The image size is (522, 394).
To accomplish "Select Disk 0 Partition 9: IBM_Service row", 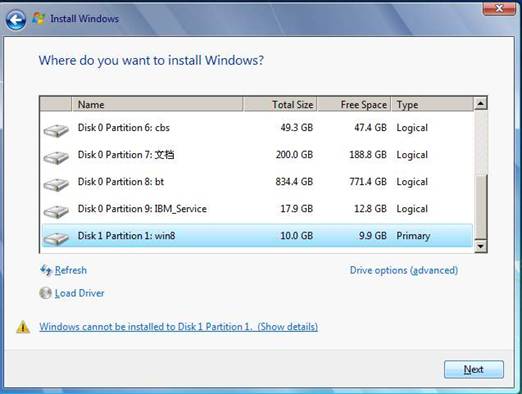I will (x=256, y=209).
